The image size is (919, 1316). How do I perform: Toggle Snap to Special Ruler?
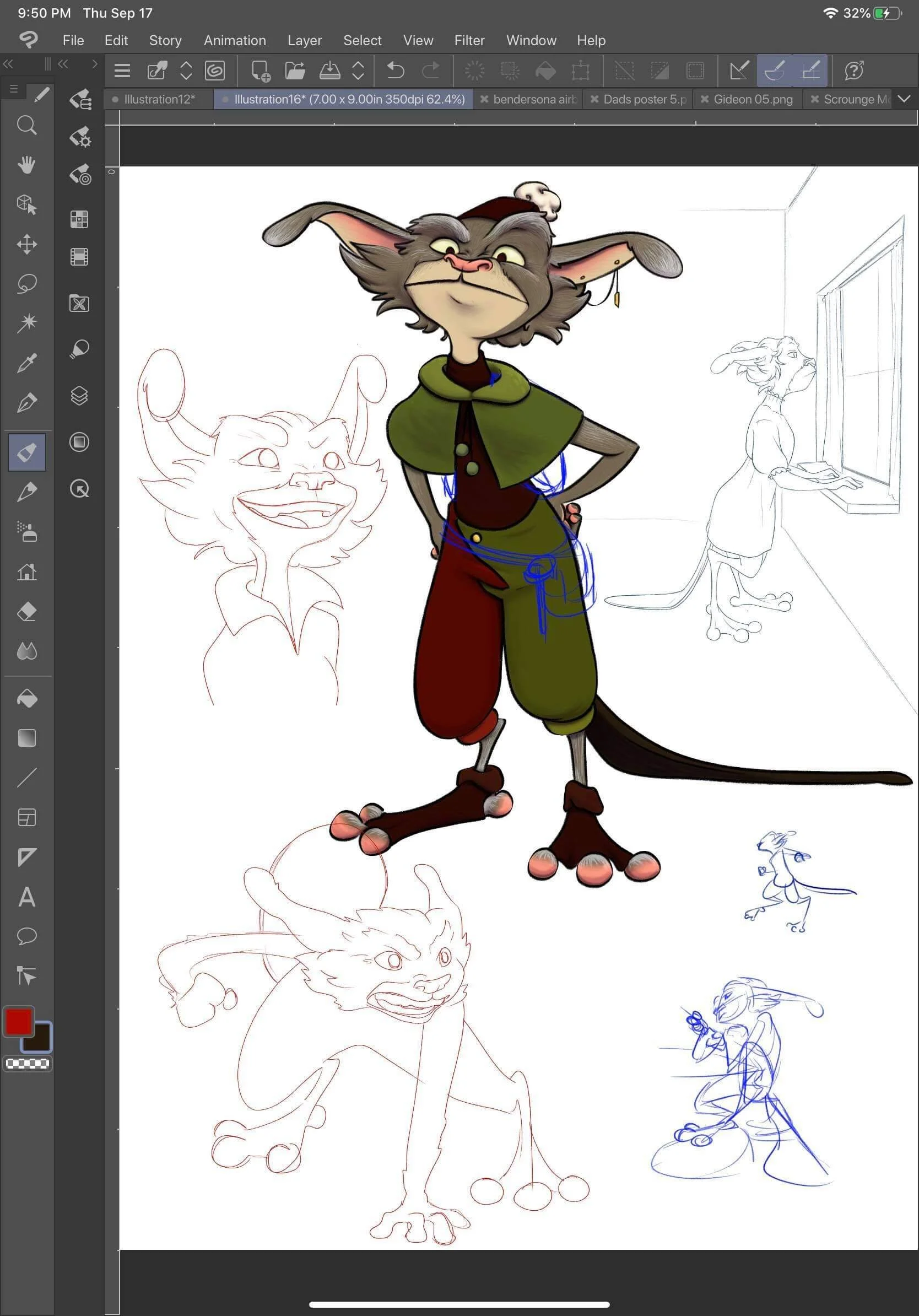point(774,71)
